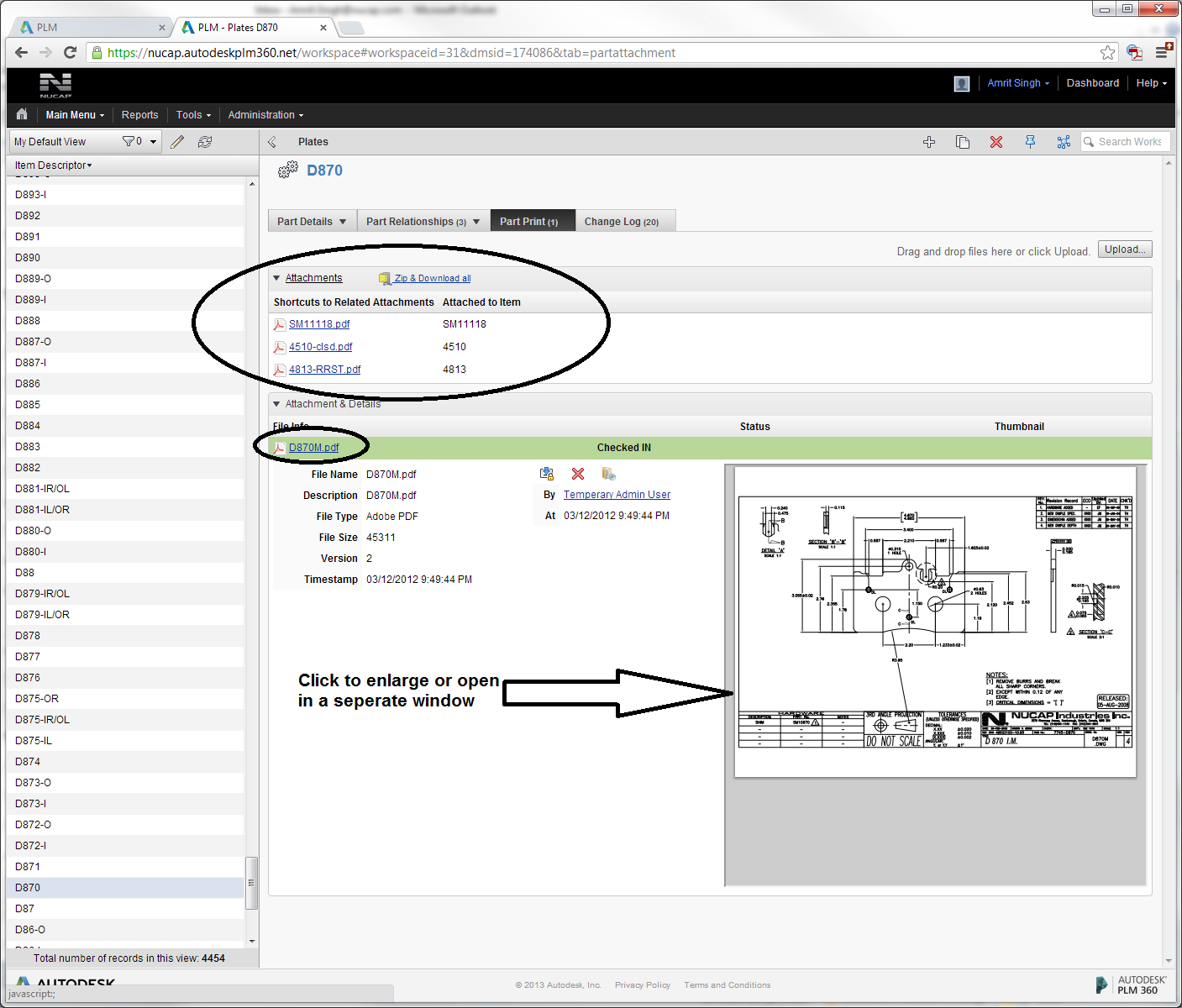This screenshot has width=1182, height=1008.
Task: Click the red delete item X icon in Plates toolbar
Action: click(x=996, y=142)
